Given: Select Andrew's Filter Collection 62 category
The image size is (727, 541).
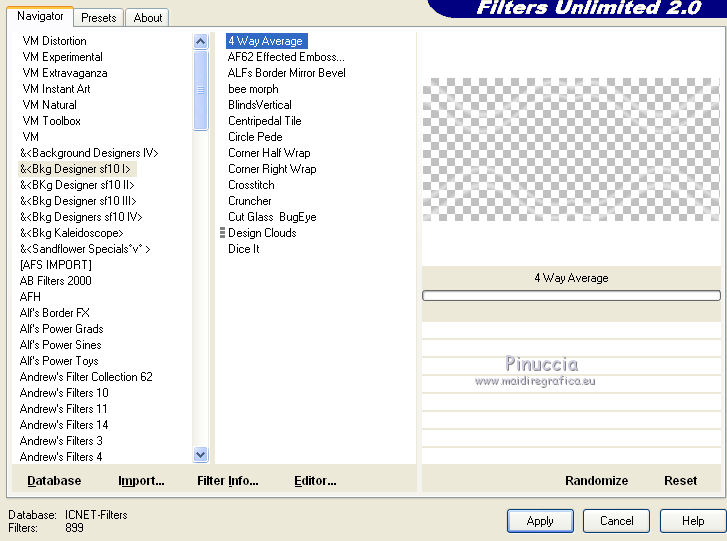Looking at the screenshot, I should (86, 377).
